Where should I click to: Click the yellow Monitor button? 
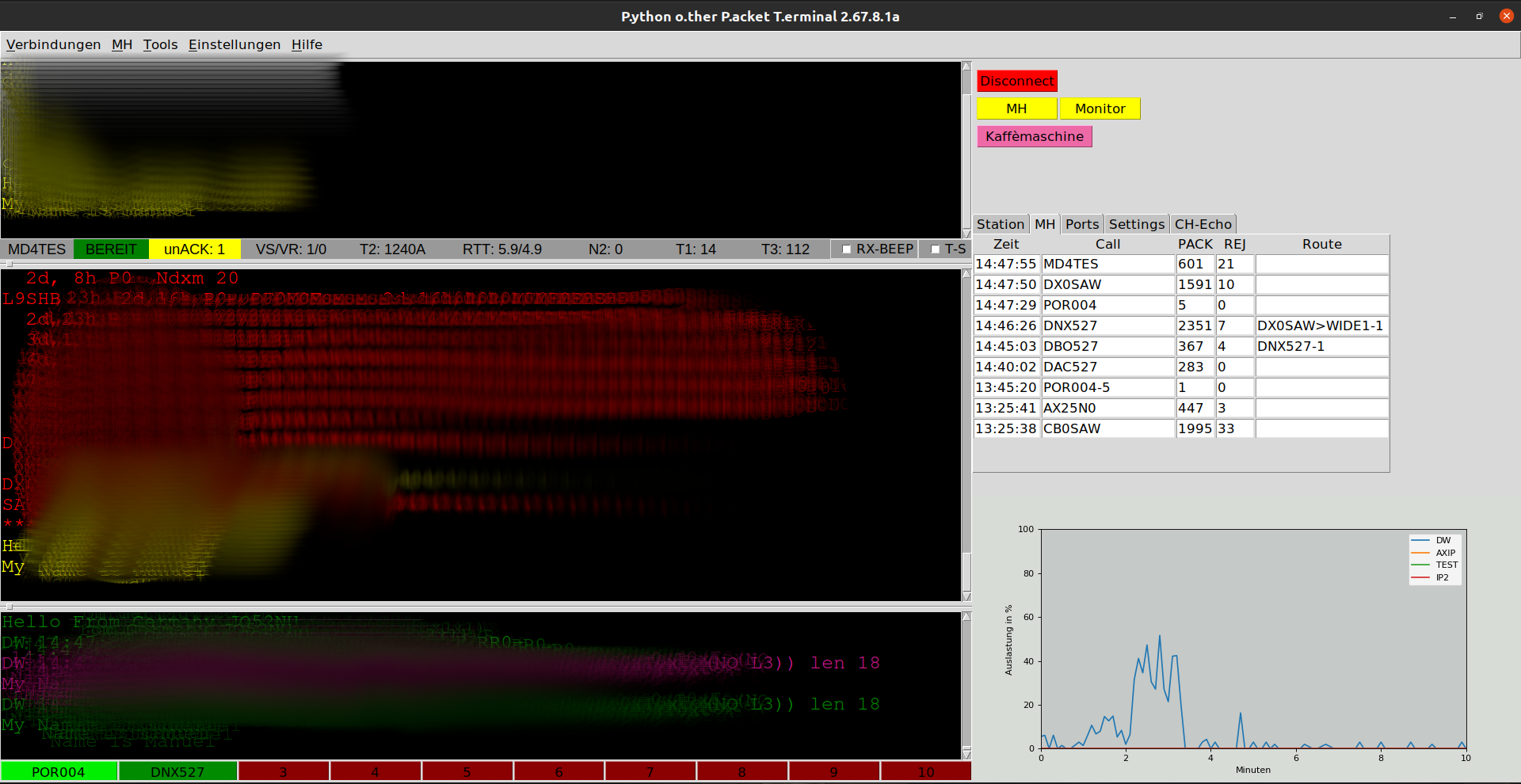point(1100,108)
